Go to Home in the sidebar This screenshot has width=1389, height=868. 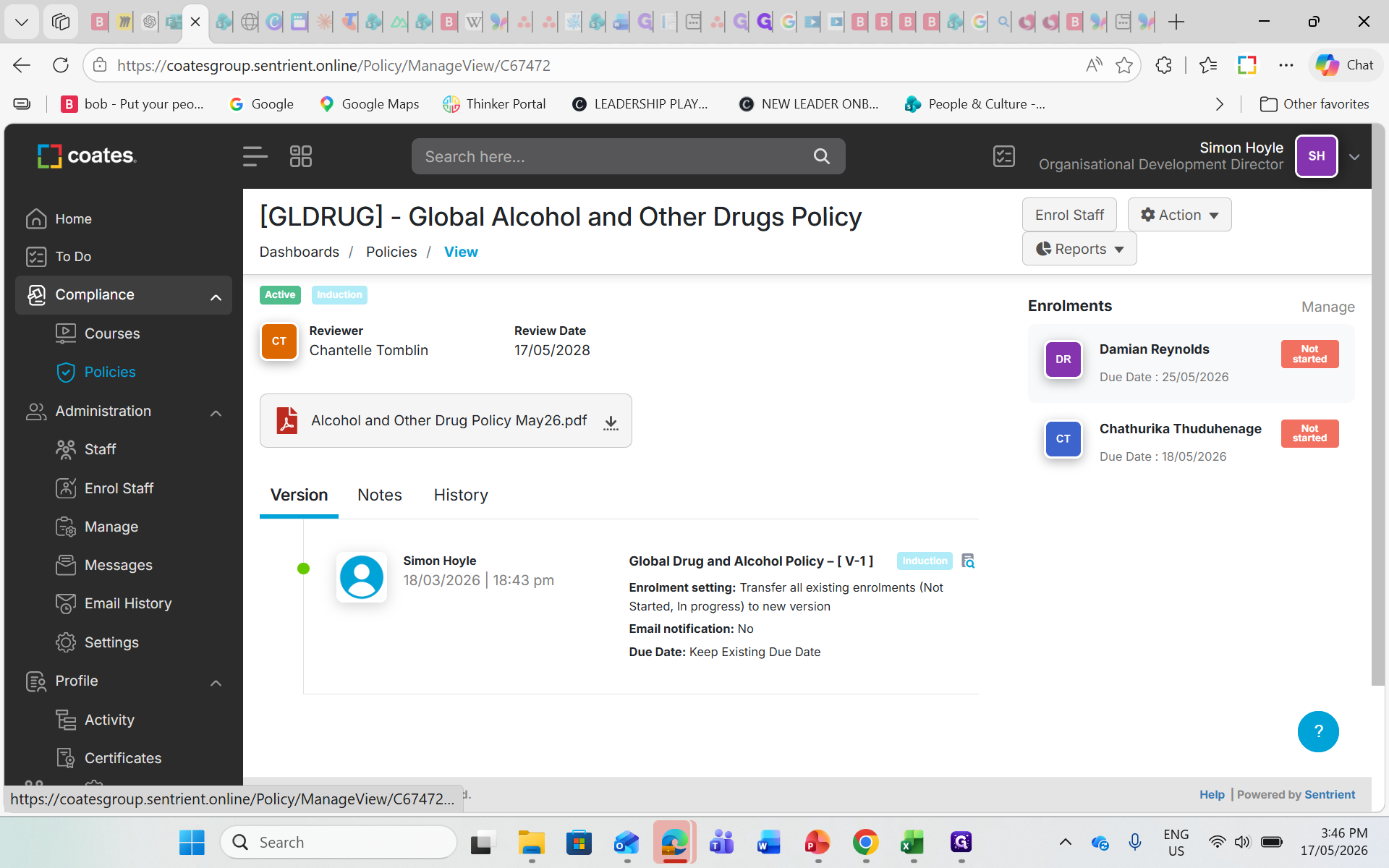(73, 218)
